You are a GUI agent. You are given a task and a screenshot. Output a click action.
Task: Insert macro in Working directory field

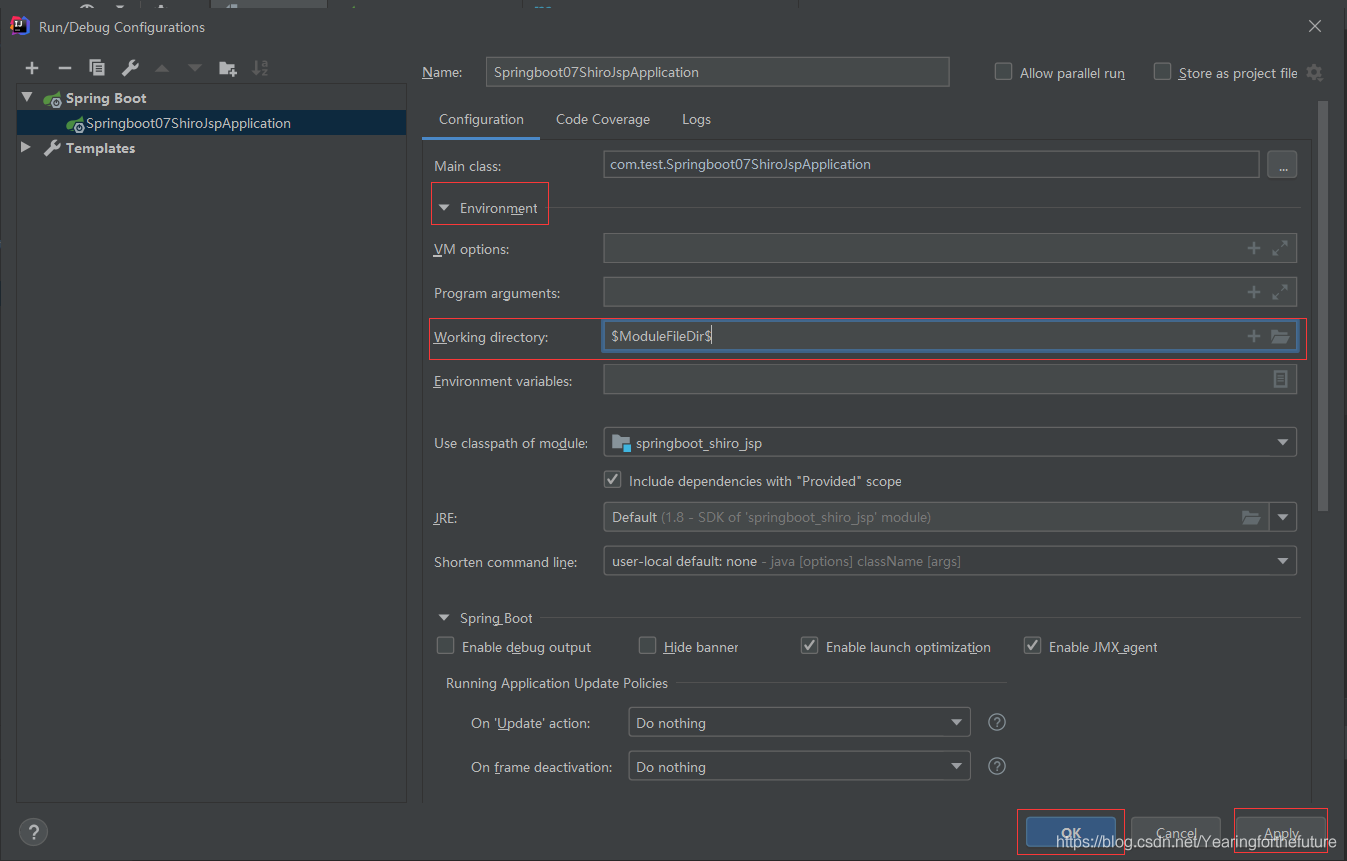pyautogui.click(x=1254, y=337)
